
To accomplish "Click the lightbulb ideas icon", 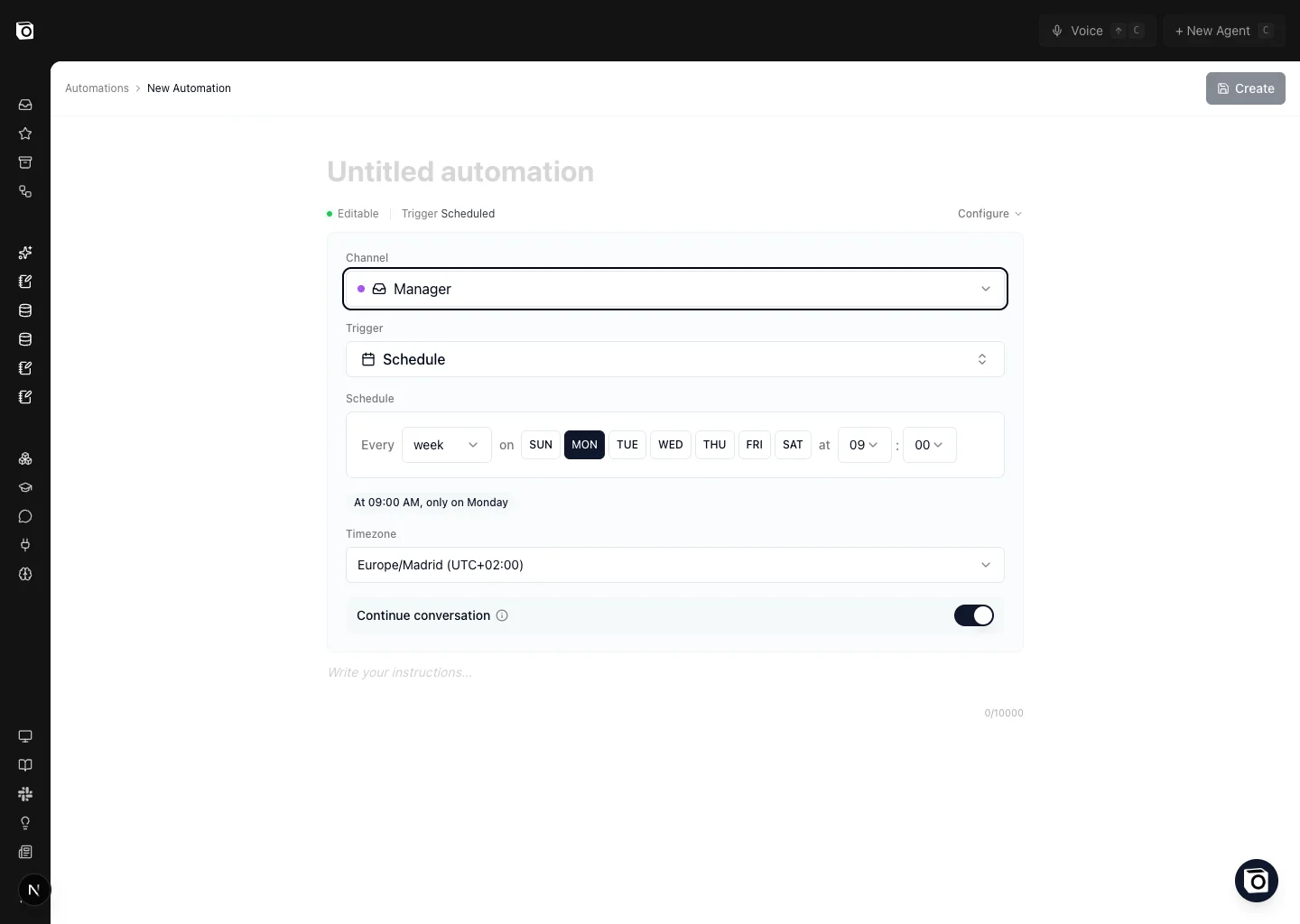I will [x=25, y=823].
